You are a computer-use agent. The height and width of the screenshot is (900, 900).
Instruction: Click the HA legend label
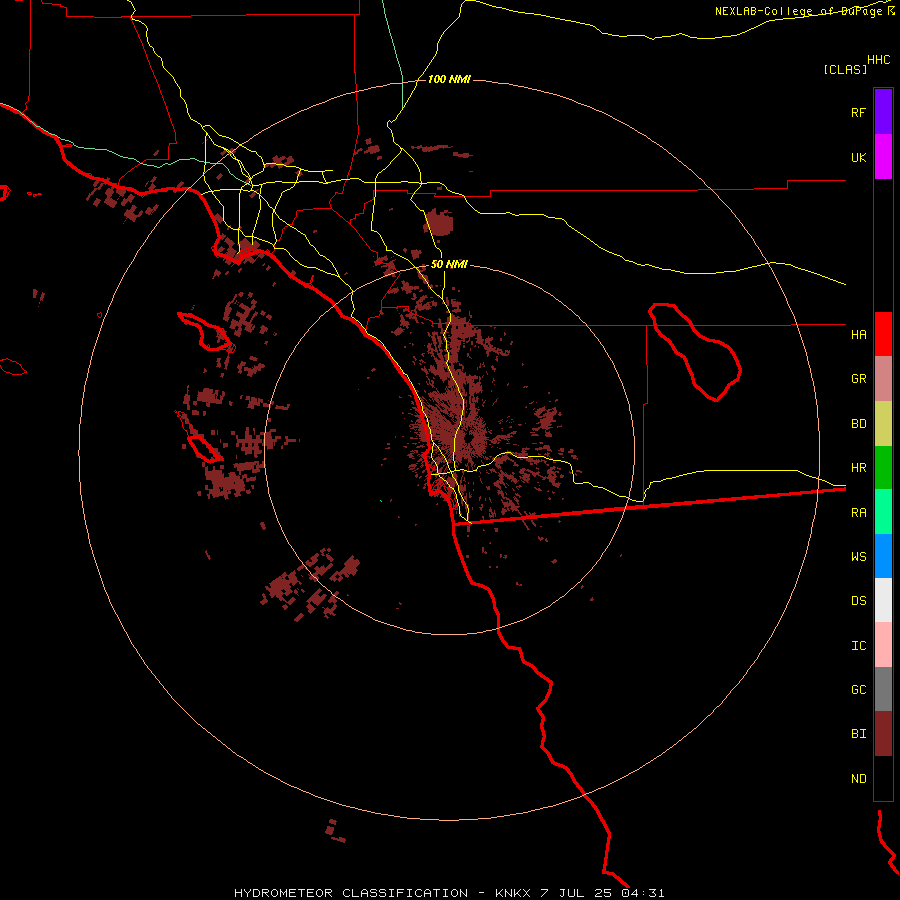(x=858, y=334)
